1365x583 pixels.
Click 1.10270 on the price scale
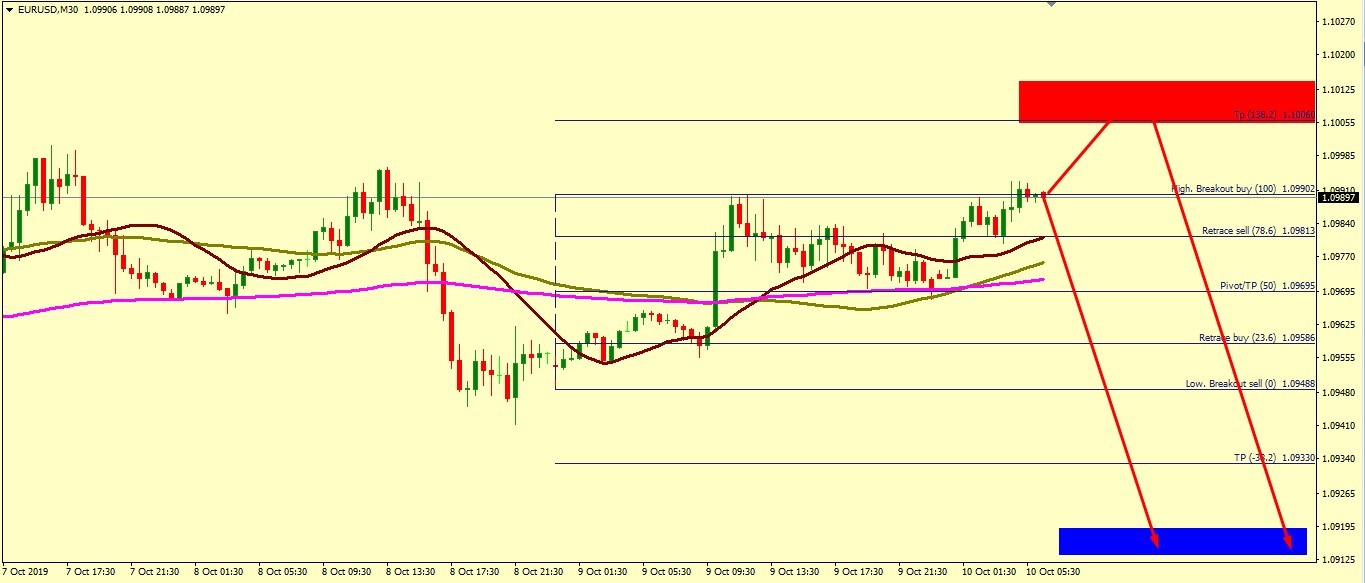coord(1338,21)
